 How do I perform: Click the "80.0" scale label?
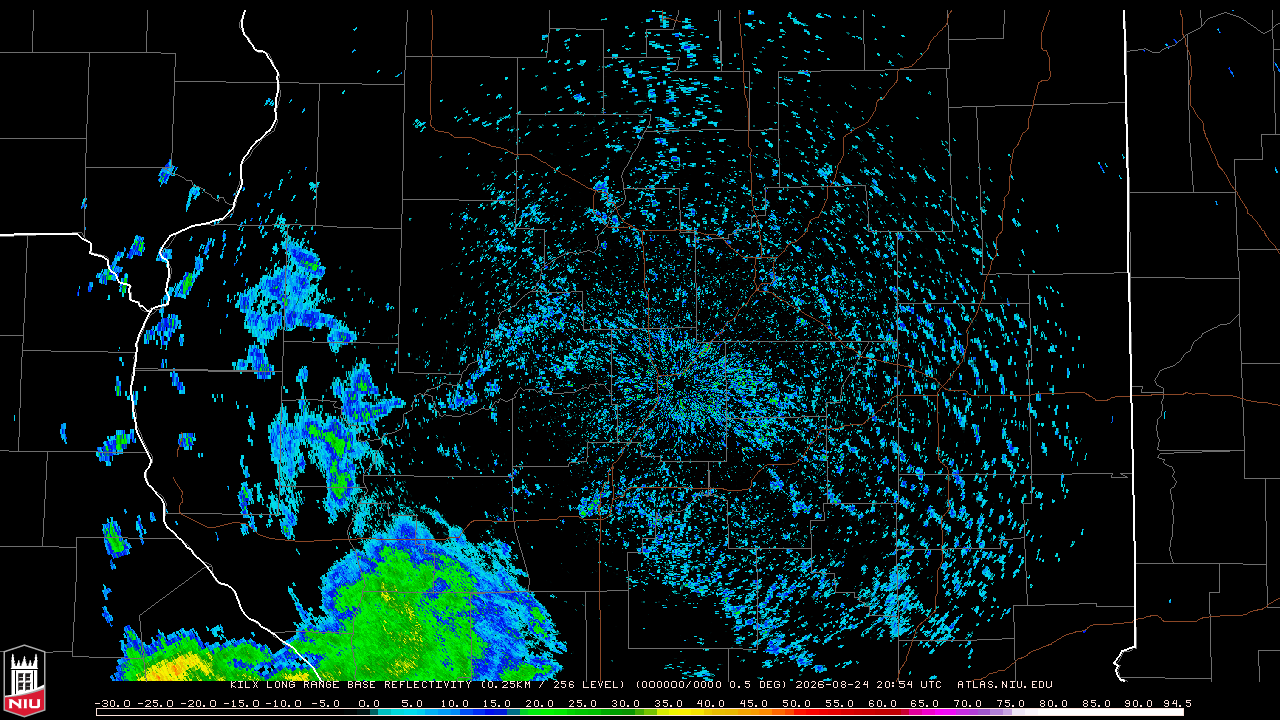[x=1053, y=703]
